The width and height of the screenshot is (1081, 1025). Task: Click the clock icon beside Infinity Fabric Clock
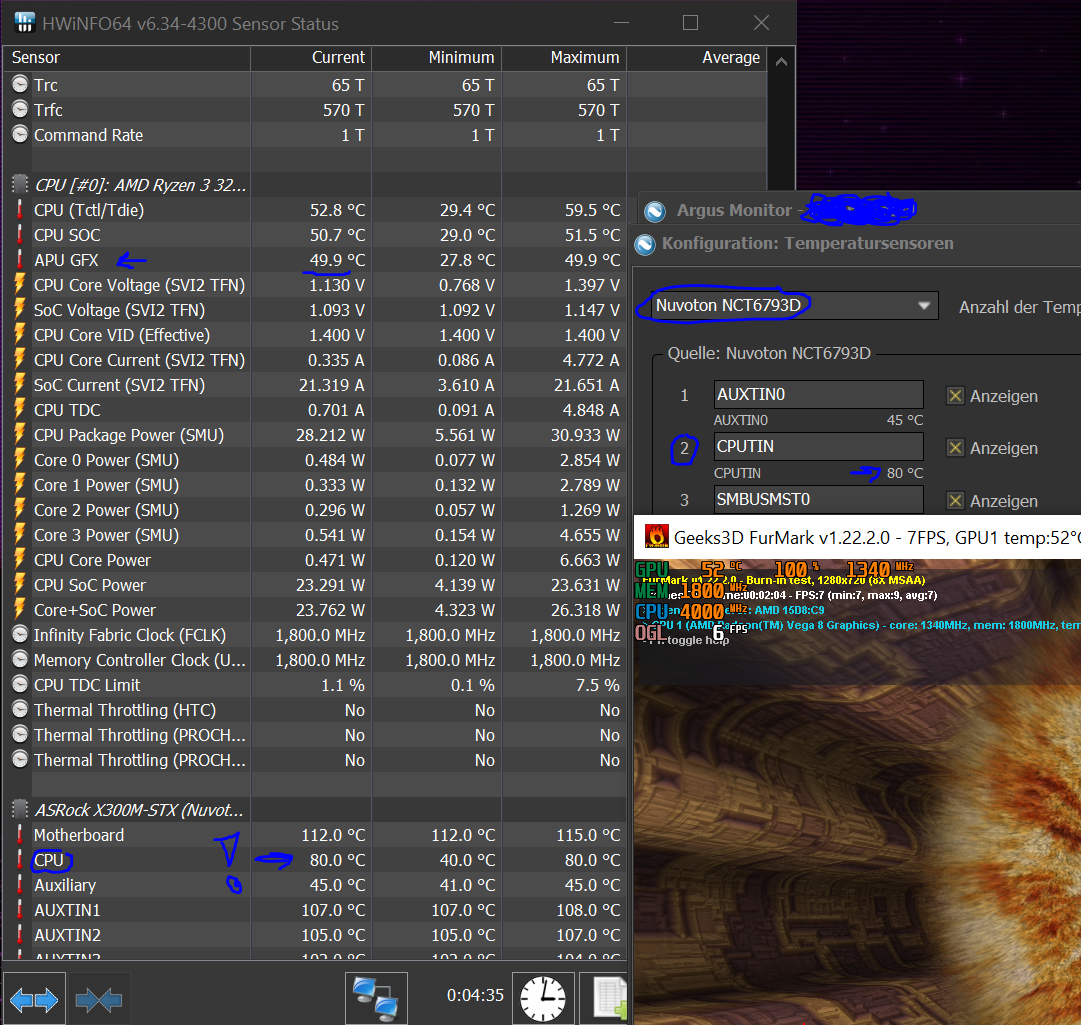pos(20,635)
